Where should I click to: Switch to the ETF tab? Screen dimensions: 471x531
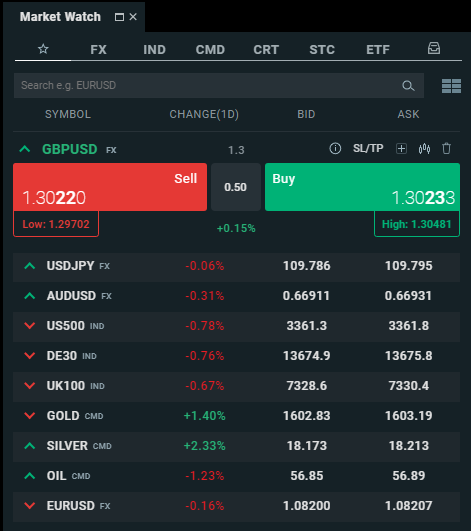coord(378,50)
